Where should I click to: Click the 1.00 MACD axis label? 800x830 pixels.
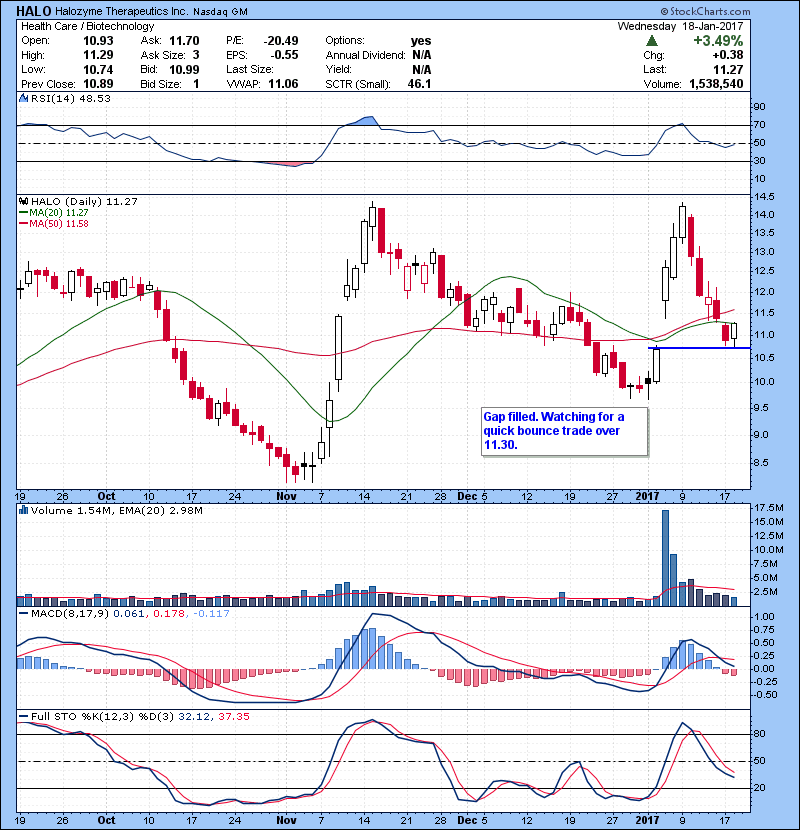tap(763, 617)
